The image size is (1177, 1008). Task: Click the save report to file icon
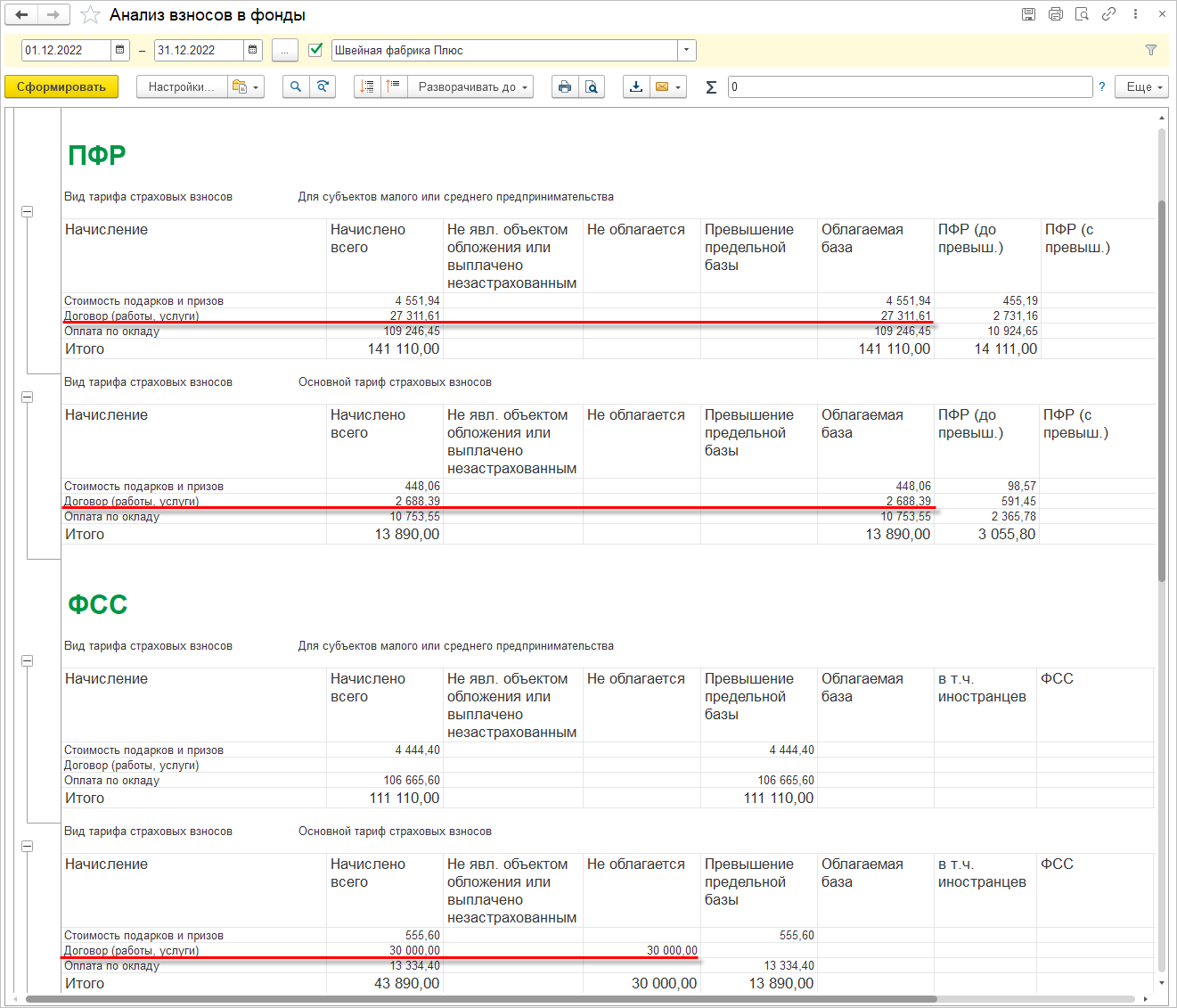pyautogui.click(x=636, y=86)
